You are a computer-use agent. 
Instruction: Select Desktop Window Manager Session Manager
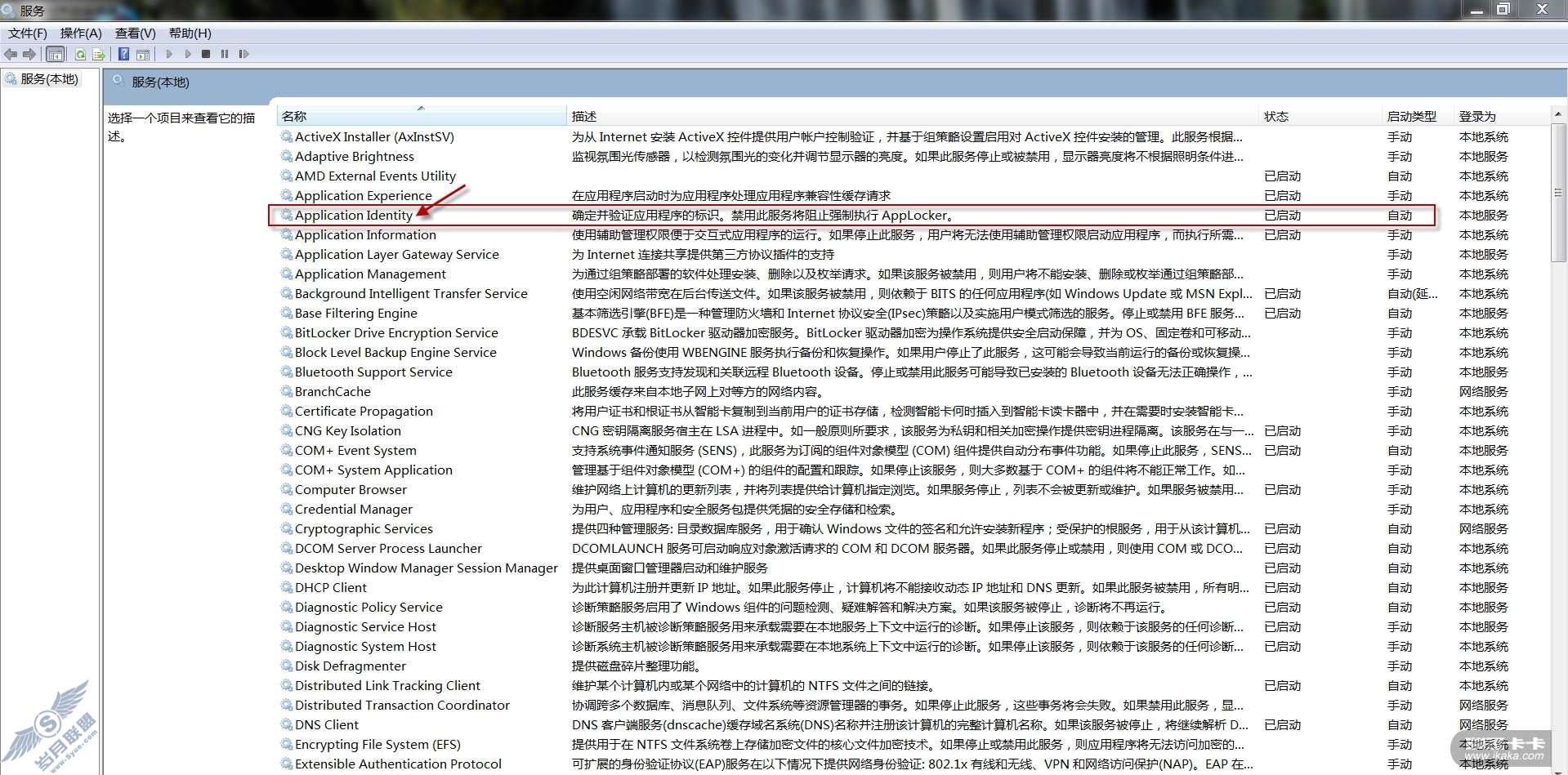[x=427, y=568]
